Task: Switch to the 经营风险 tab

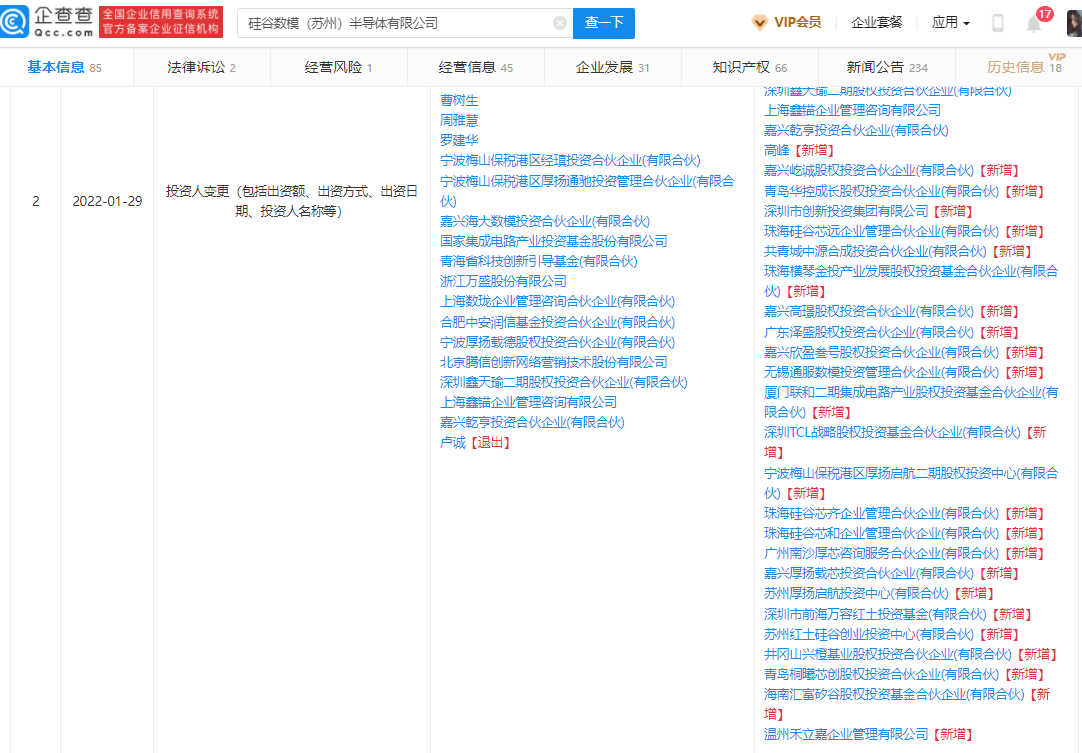Action: [338, 67]
